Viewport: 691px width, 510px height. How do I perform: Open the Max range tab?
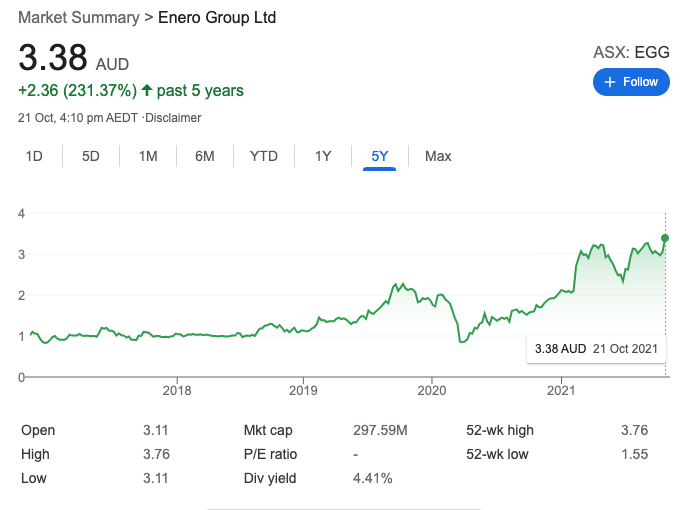(x=438, y=156)
